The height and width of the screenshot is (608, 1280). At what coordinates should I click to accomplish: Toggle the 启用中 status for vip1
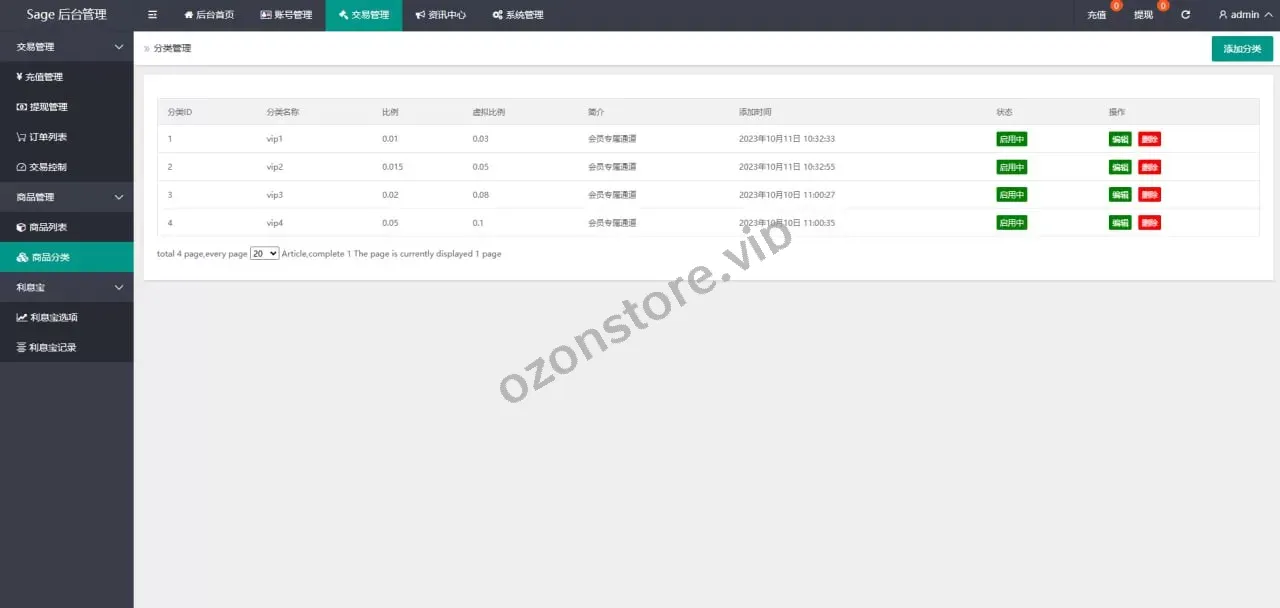coord(1011,139)
